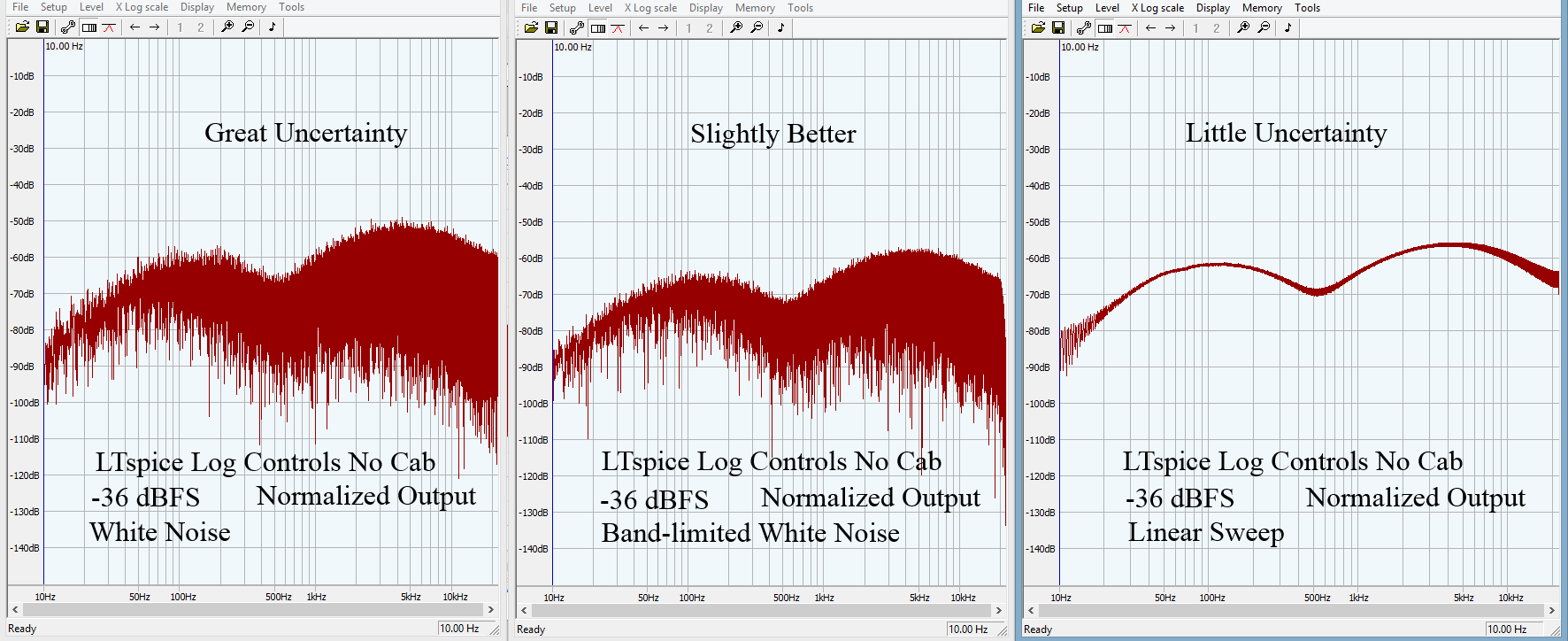1568x641 pixels.
Task: Click 10.00 Hz cursor label atop Slightly Better graph
Action: pos(573,47)
